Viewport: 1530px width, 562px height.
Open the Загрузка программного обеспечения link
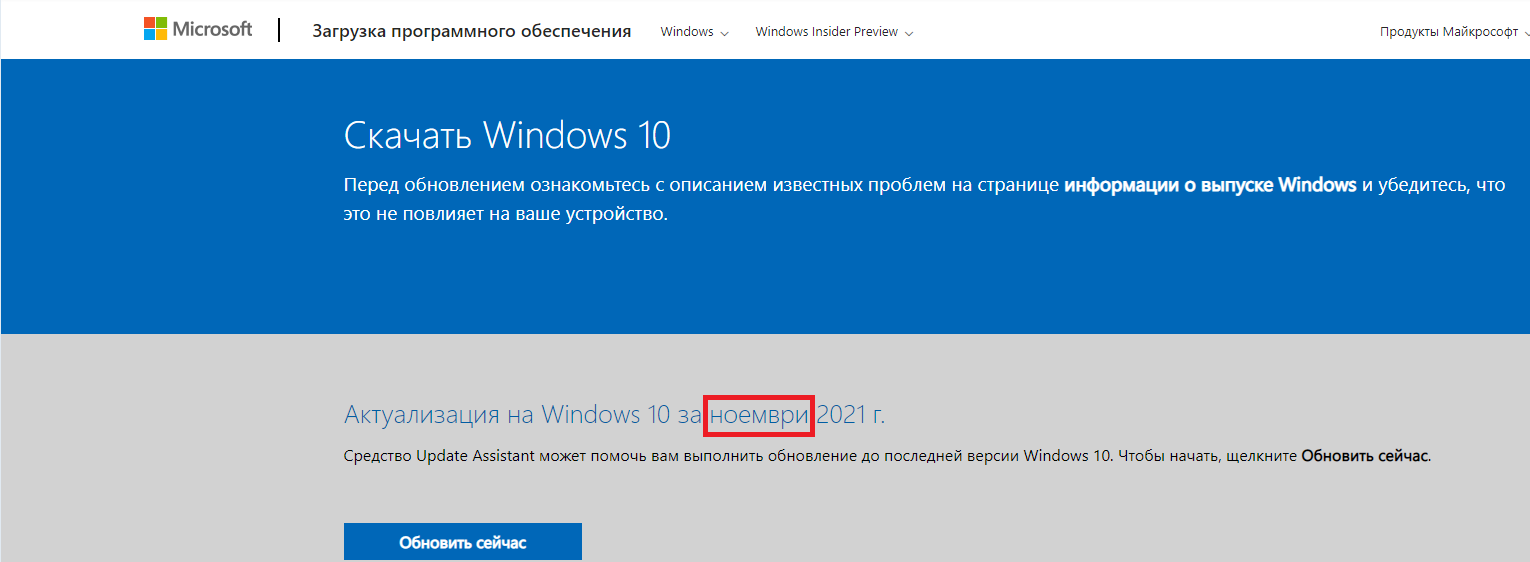click(x=472, y=31)
